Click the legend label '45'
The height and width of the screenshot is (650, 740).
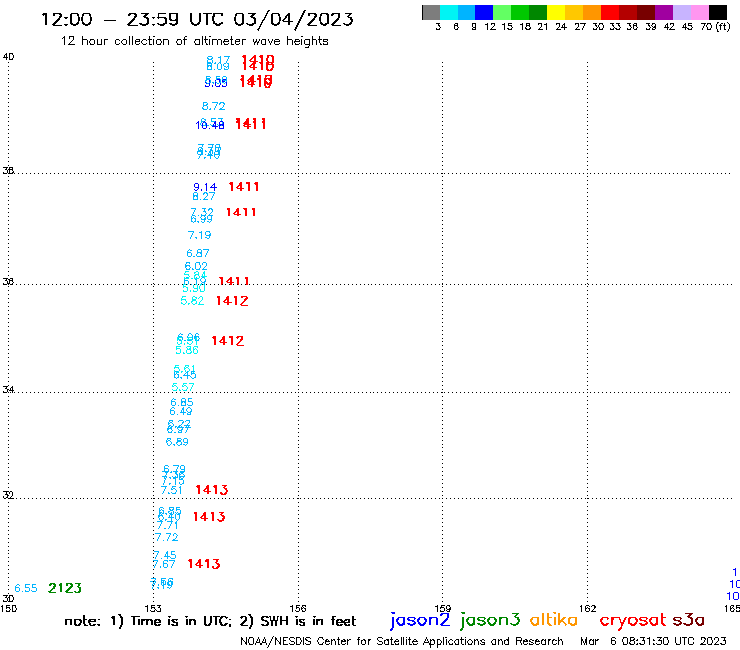(687, 26)
